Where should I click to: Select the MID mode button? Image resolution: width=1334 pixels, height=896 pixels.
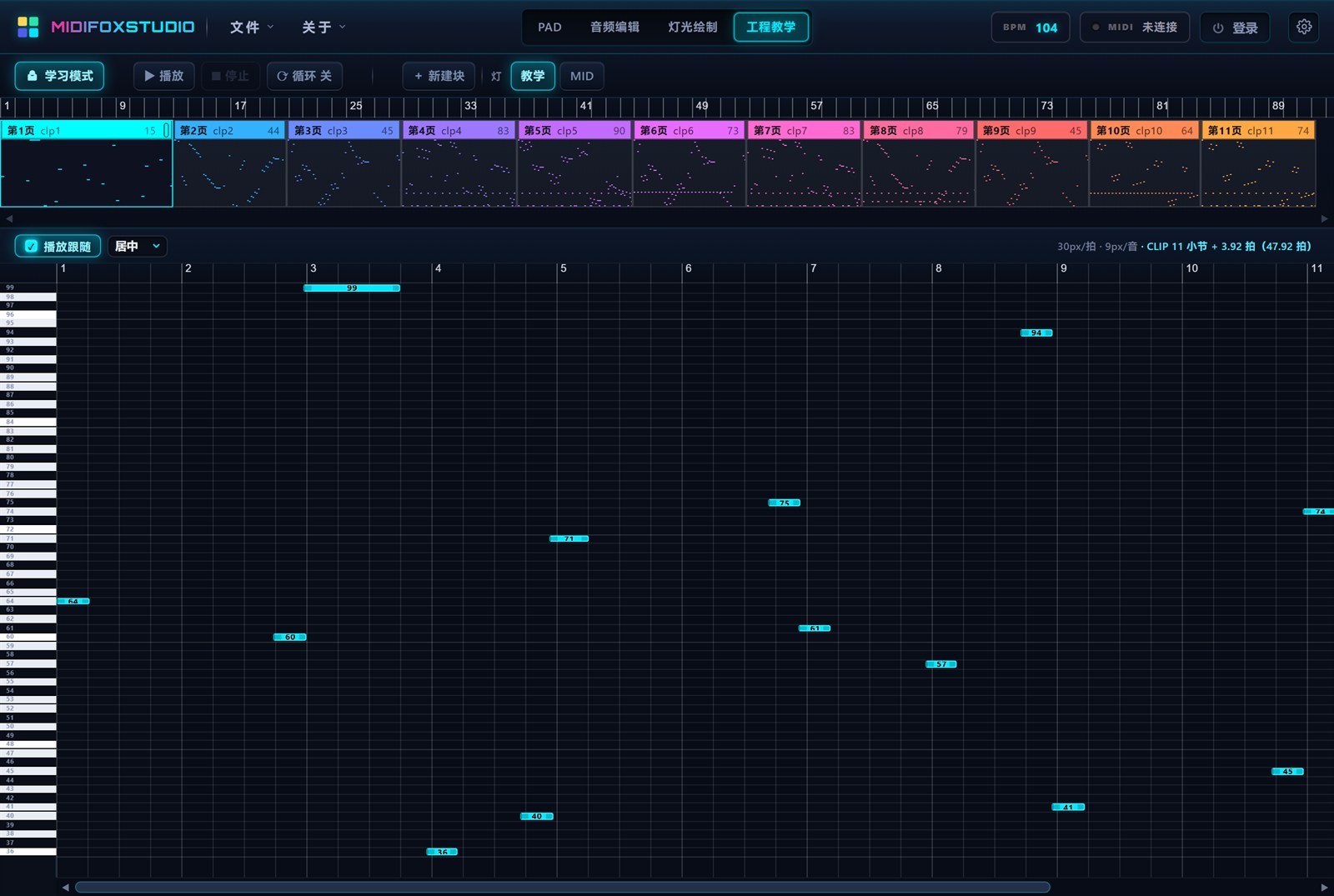[x=582, y=76]
